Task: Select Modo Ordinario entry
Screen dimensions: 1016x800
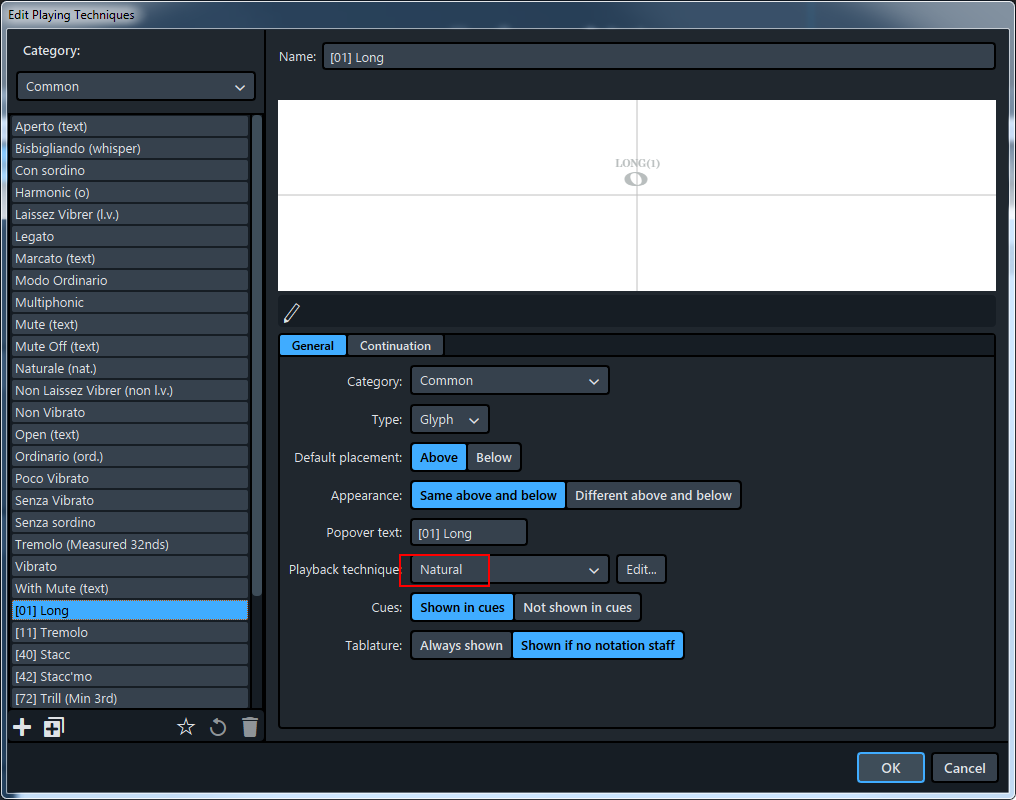Action: (130, 280)
